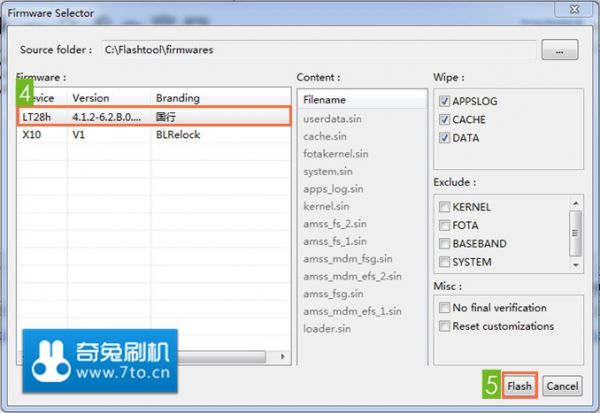600x413 pixels.
Task: Click the Filename column header
Action: click(362, 100)
